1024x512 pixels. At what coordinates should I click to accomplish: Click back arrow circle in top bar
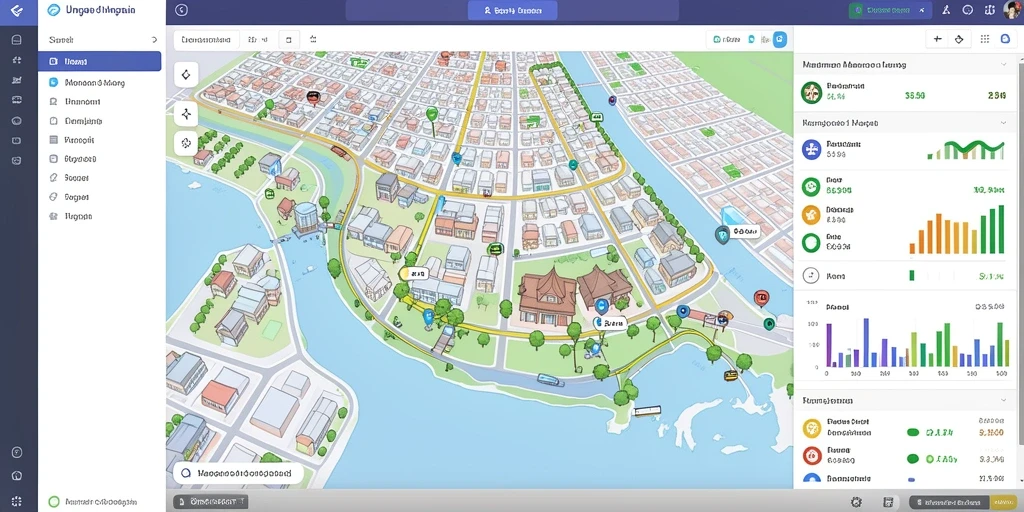[182, 10]
